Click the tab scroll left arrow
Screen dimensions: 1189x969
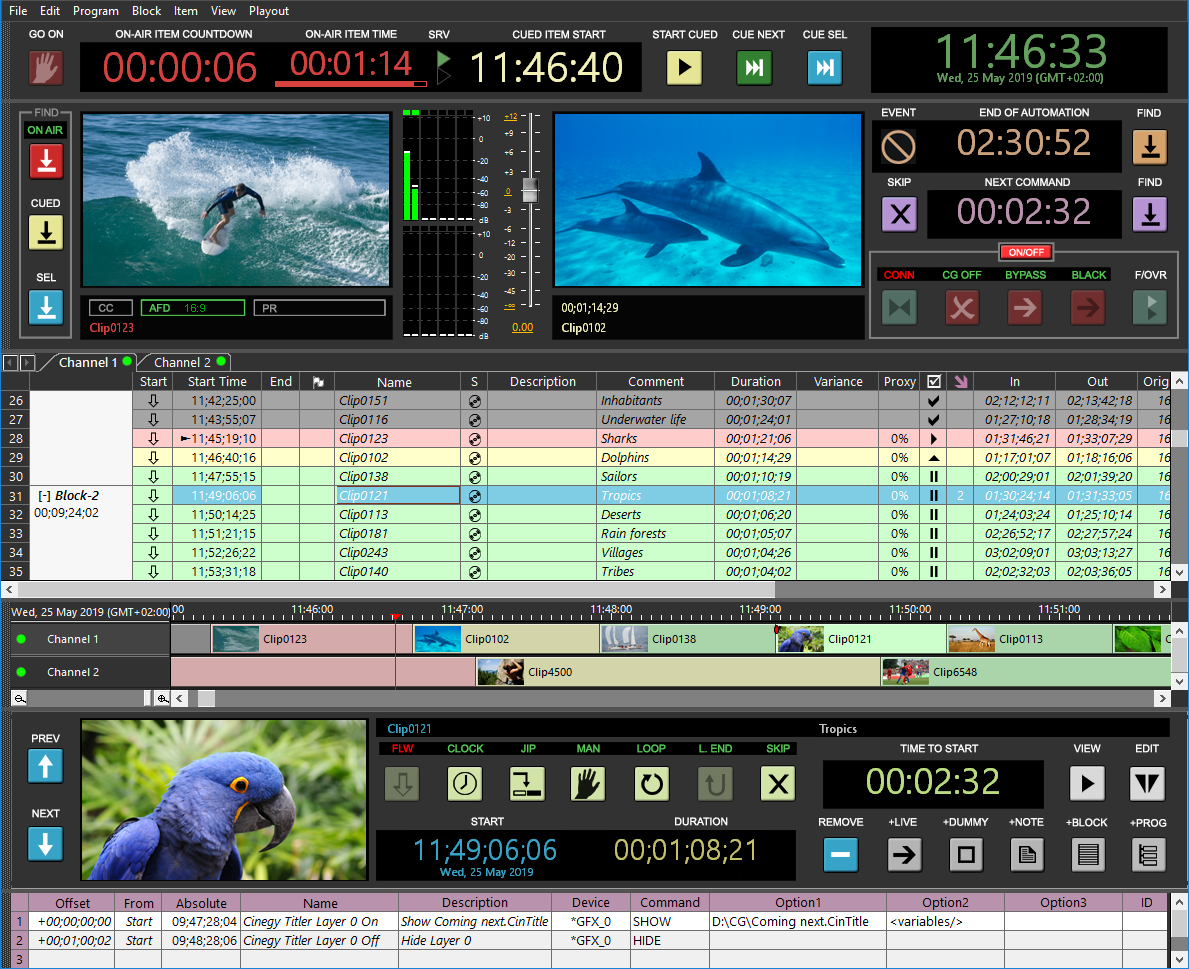tap(10, 362)
